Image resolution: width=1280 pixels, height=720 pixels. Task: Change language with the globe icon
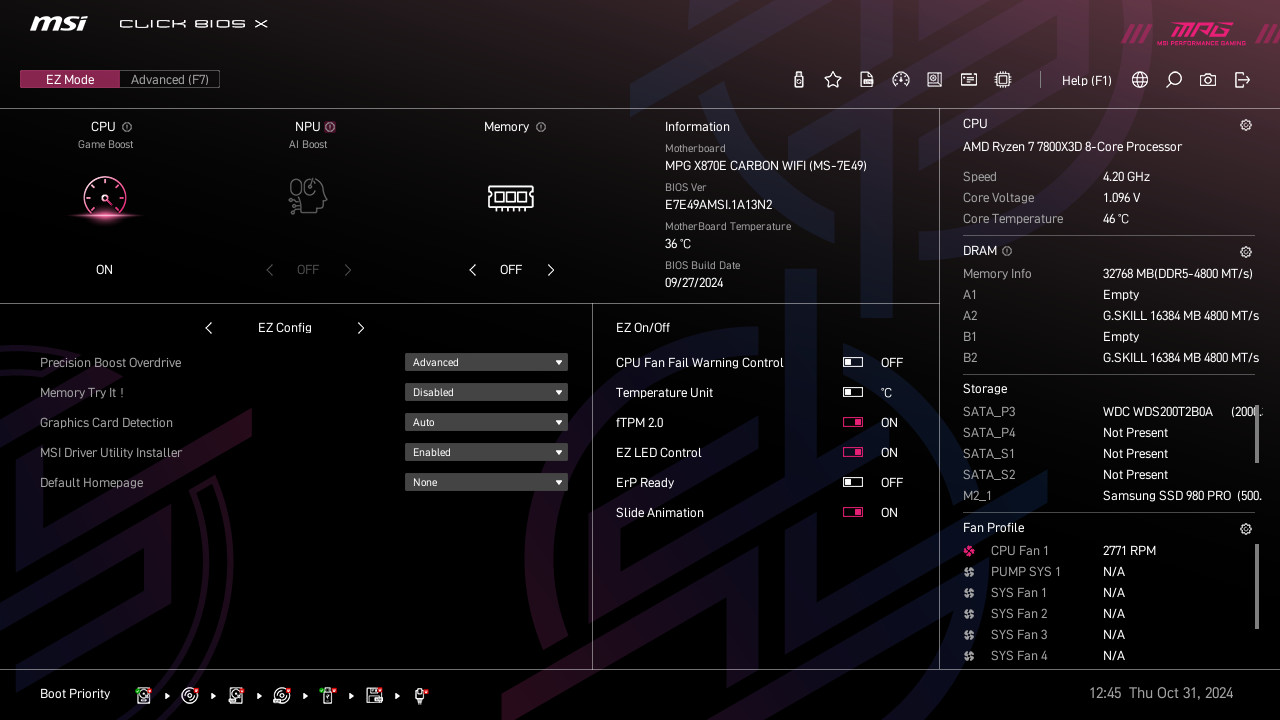tap(1140, 80)
